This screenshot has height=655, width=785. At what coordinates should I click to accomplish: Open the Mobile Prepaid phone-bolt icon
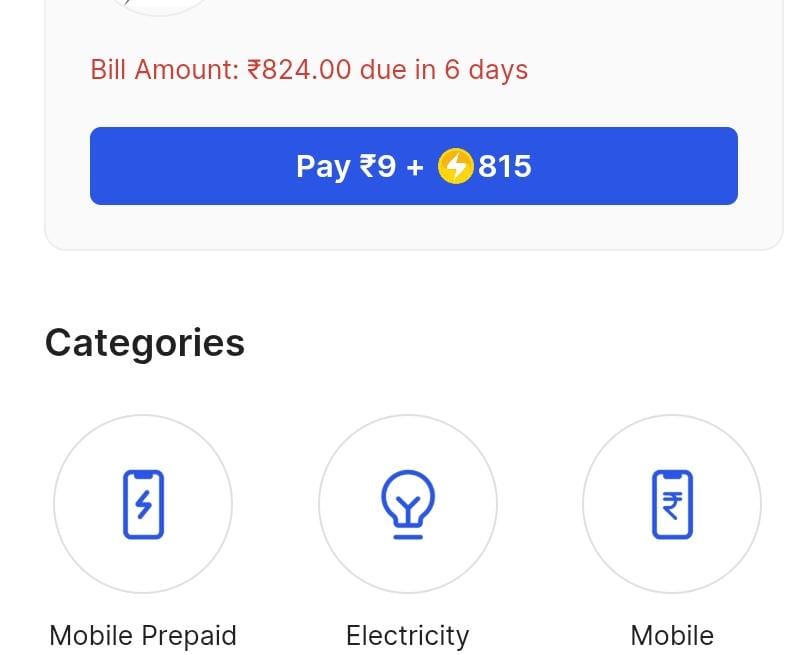[x=143, y=505]
